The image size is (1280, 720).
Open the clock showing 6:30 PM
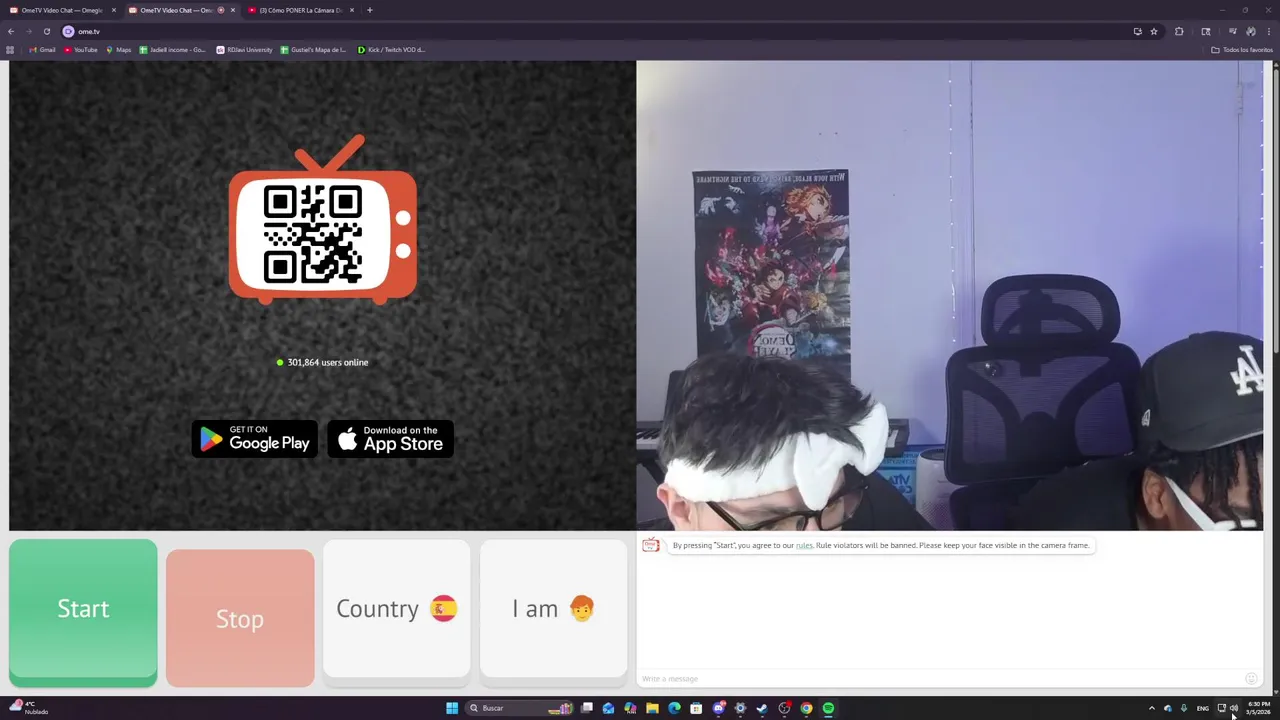[1258, 708]
